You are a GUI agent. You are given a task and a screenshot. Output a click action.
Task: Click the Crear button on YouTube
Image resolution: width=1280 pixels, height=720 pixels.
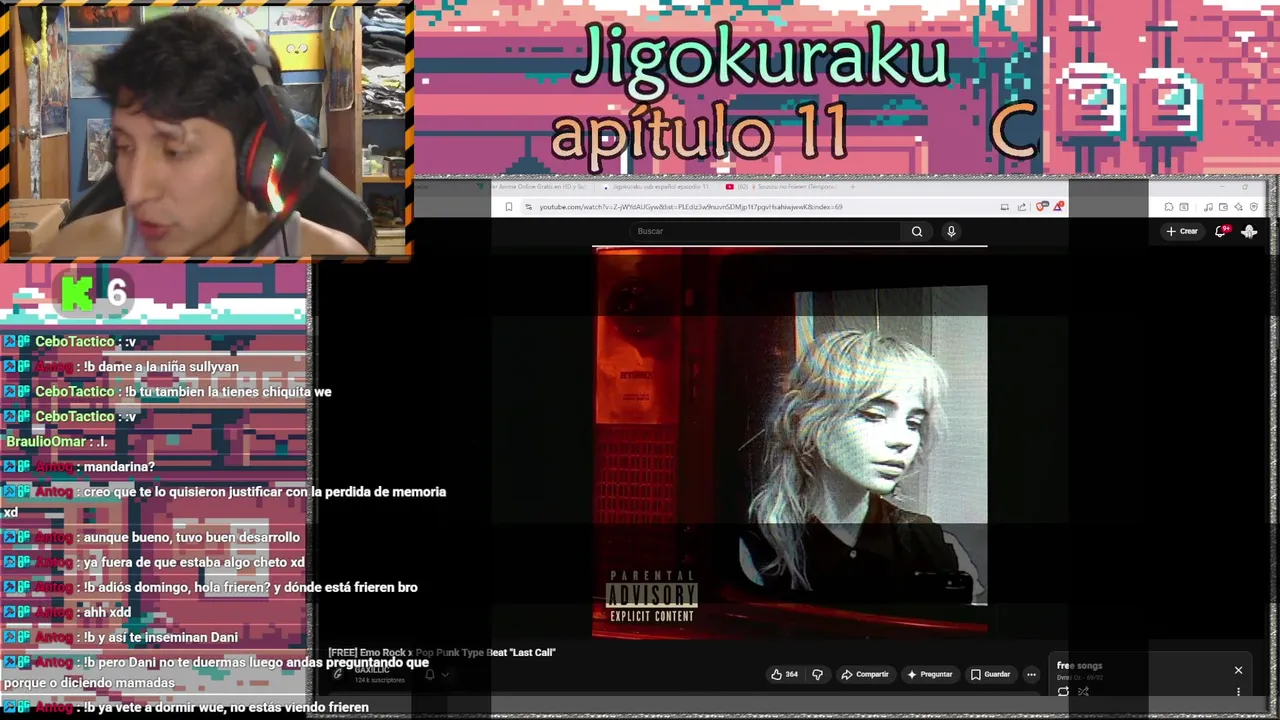(x=1181, y=231)
